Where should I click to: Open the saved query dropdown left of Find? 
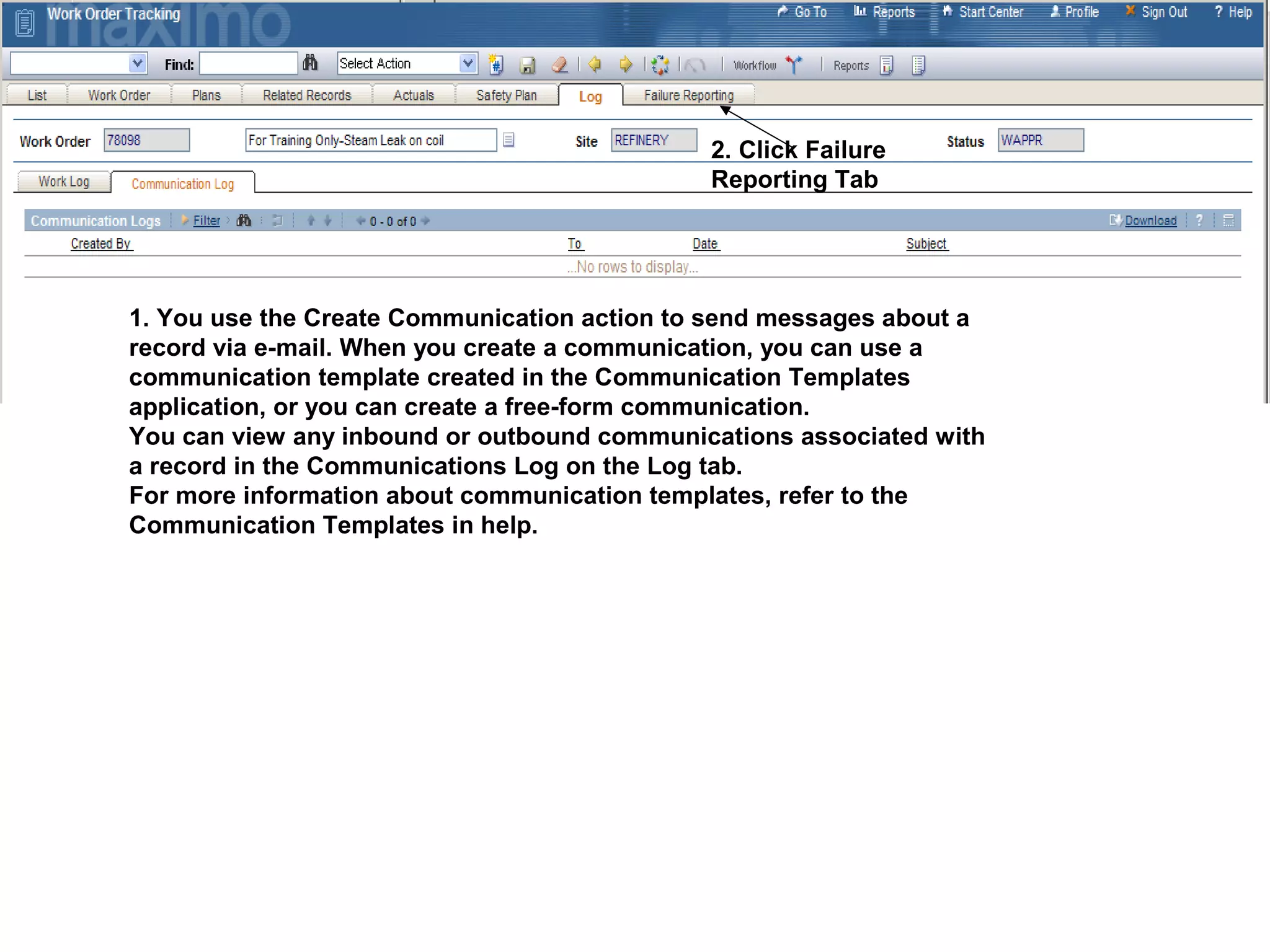tap(138, 63)
